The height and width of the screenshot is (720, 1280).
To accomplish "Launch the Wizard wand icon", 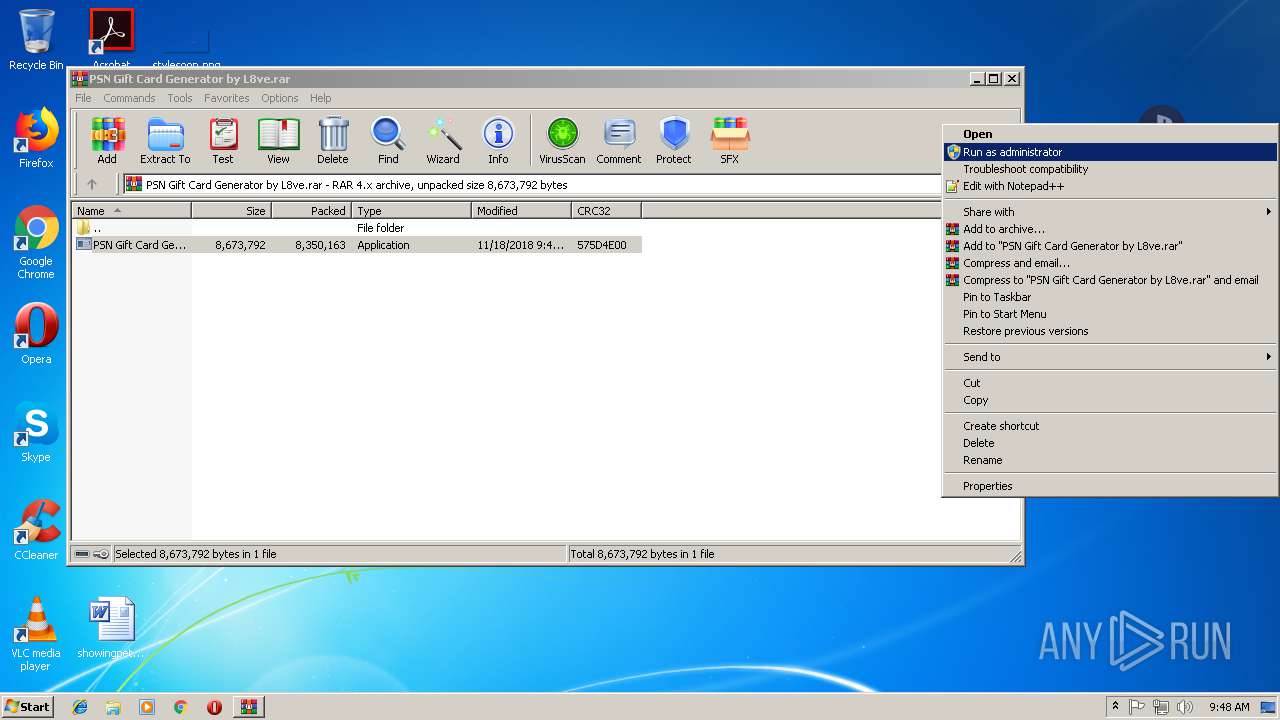I will click(443, 140).
